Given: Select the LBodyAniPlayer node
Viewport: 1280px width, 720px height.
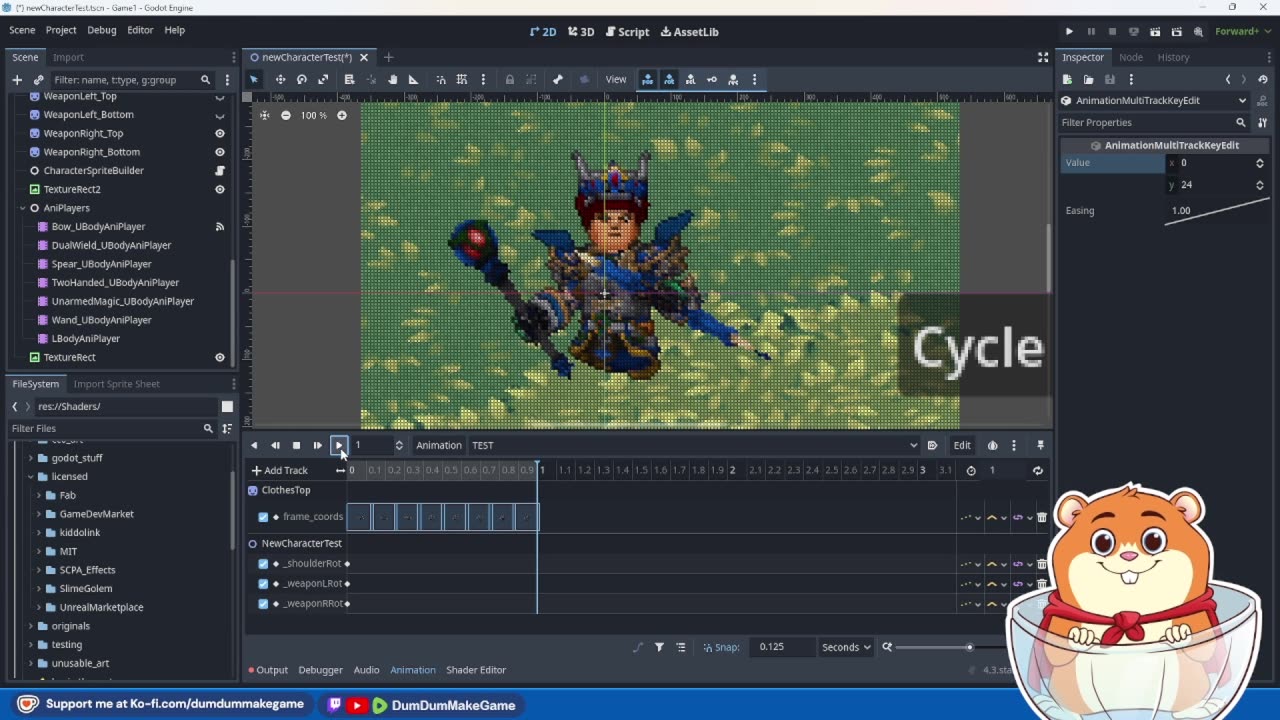Looking at the screenshot, I should click(x=85, y=339).
